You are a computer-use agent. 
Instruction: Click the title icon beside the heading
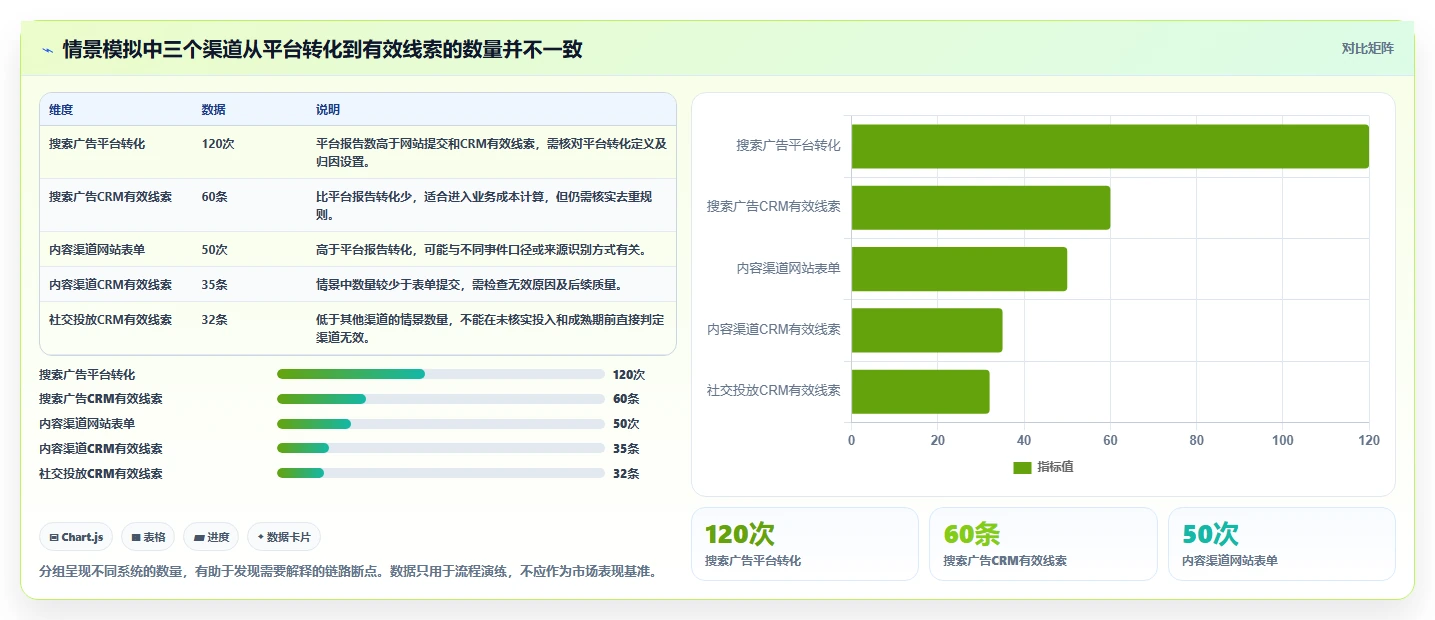47,50
